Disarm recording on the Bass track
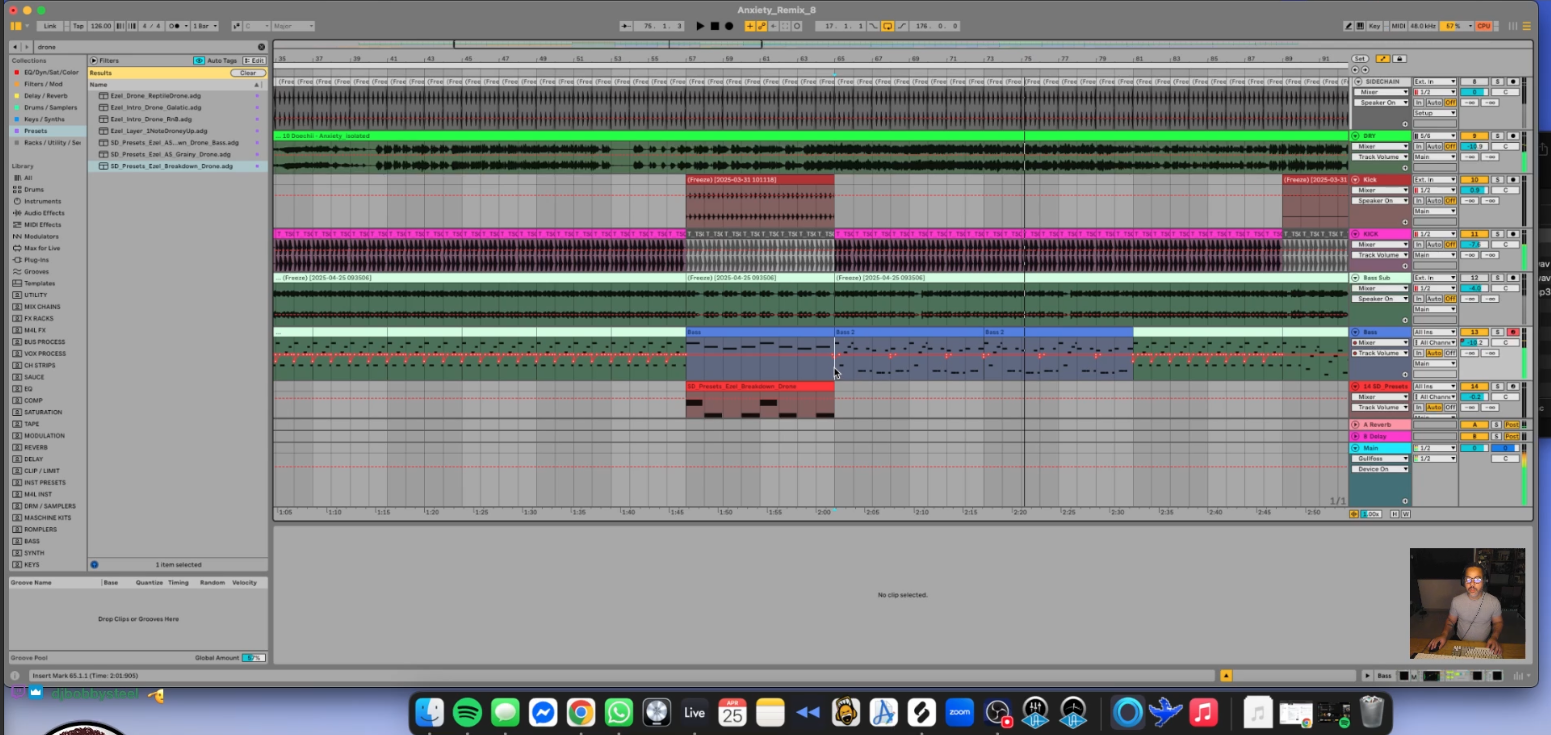 pyautogui.click(x=1512, y=332)
